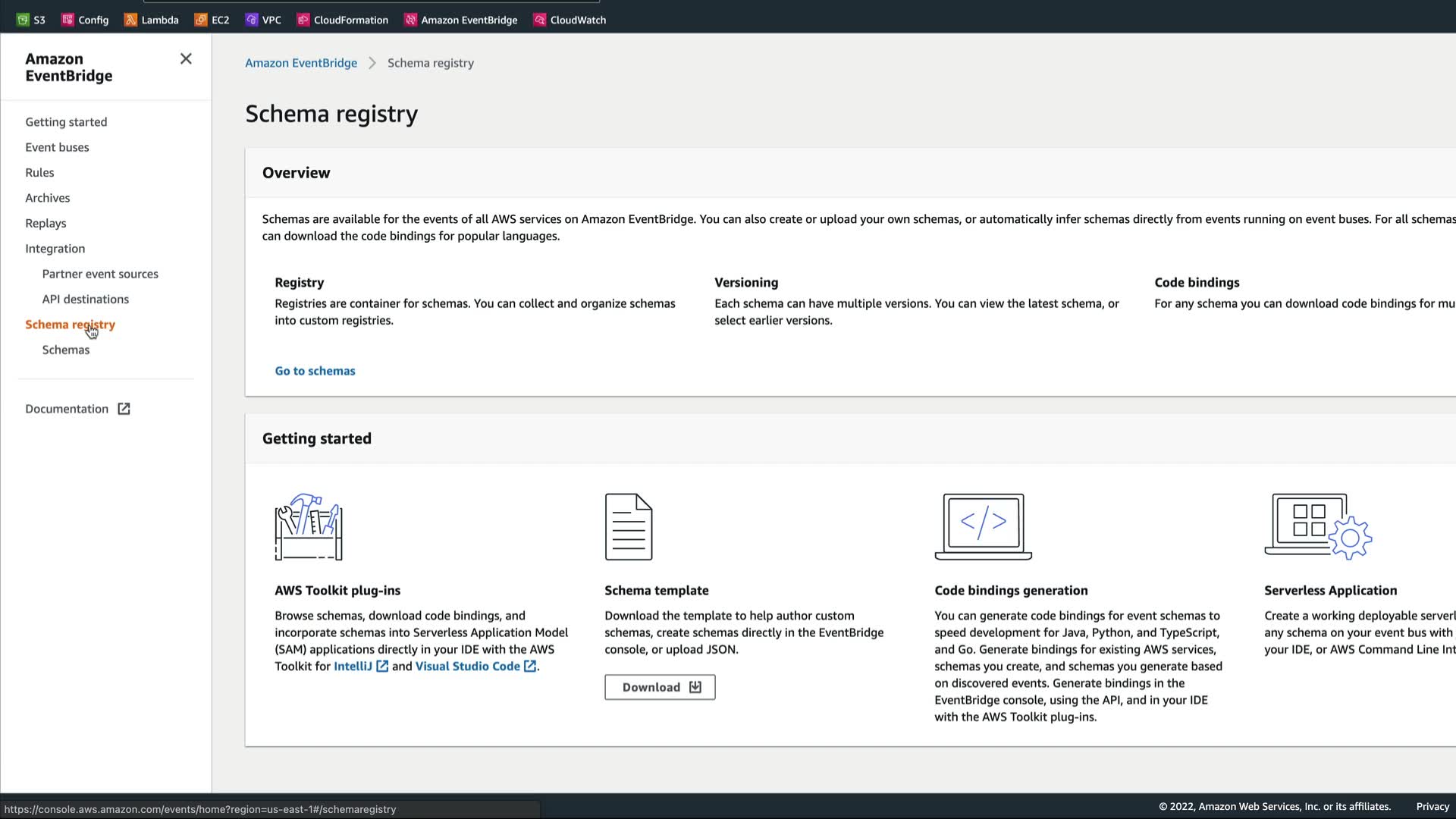Close the Amazon EventBridge side panel

click(186, 59)
